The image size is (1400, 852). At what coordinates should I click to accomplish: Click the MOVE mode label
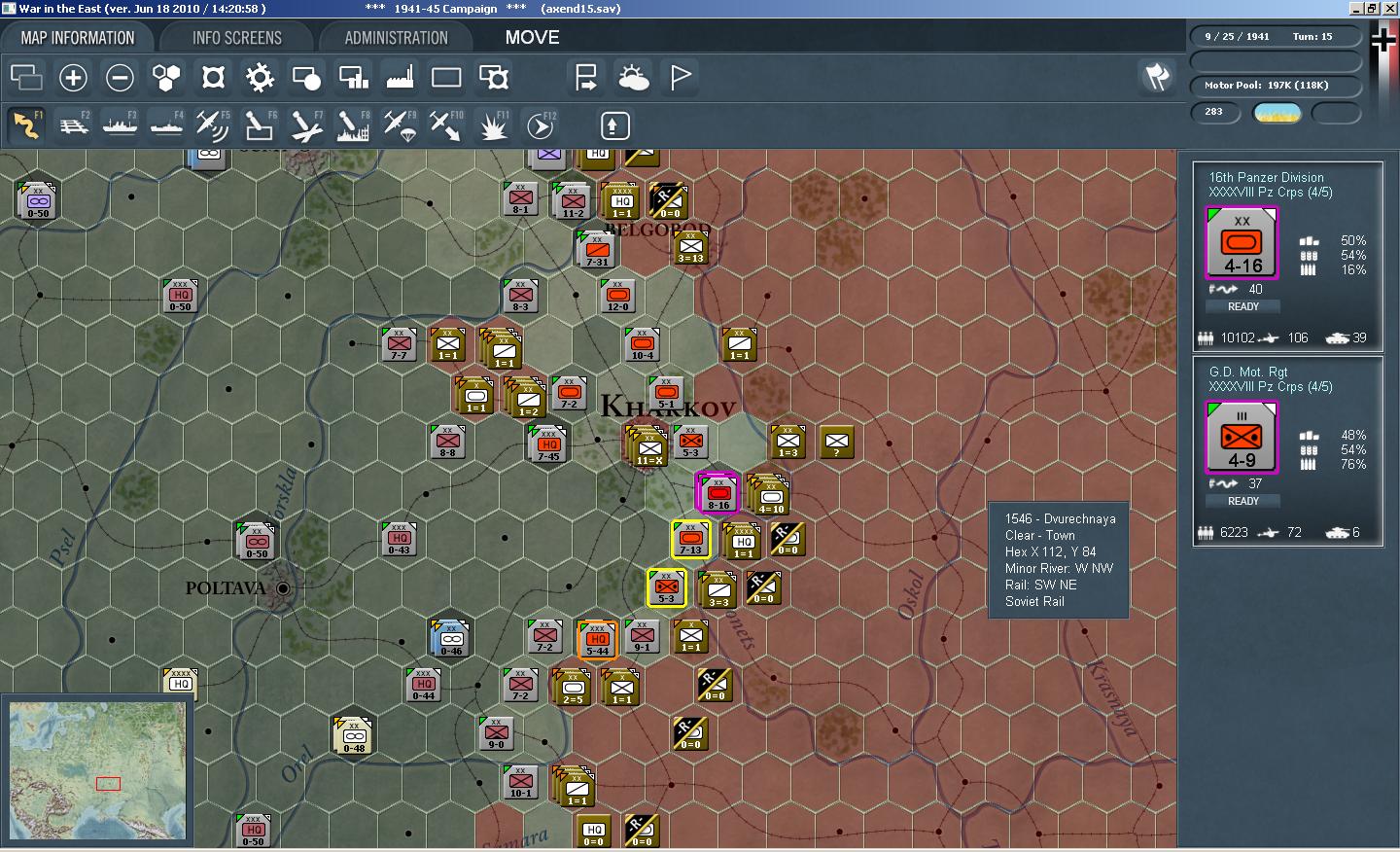pyautogui.click(x=532, y=38)
